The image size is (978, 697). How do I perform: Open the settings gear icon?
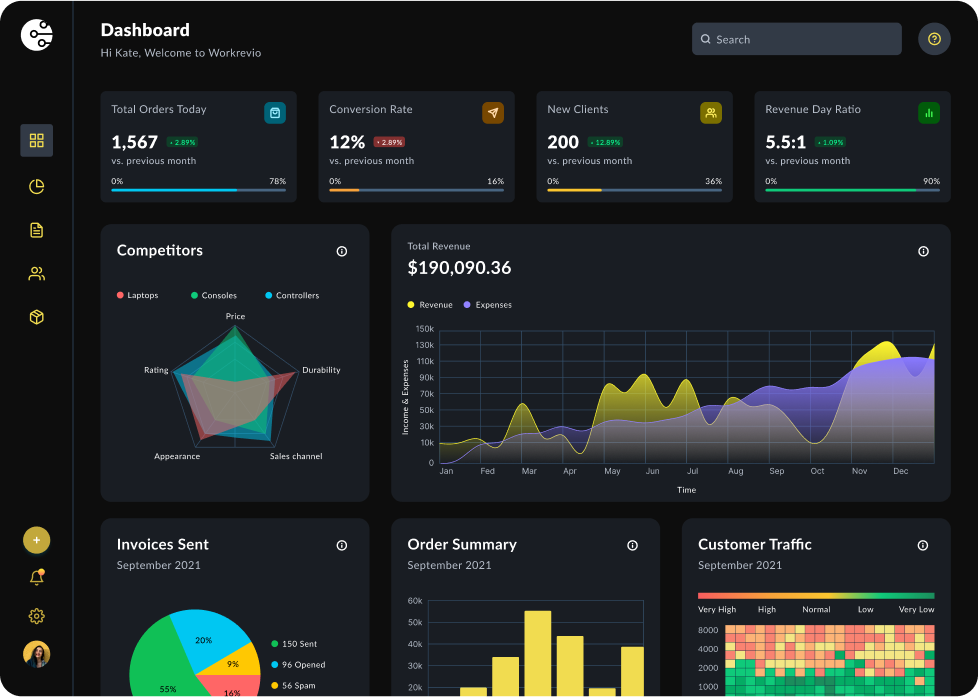point(37,616)
